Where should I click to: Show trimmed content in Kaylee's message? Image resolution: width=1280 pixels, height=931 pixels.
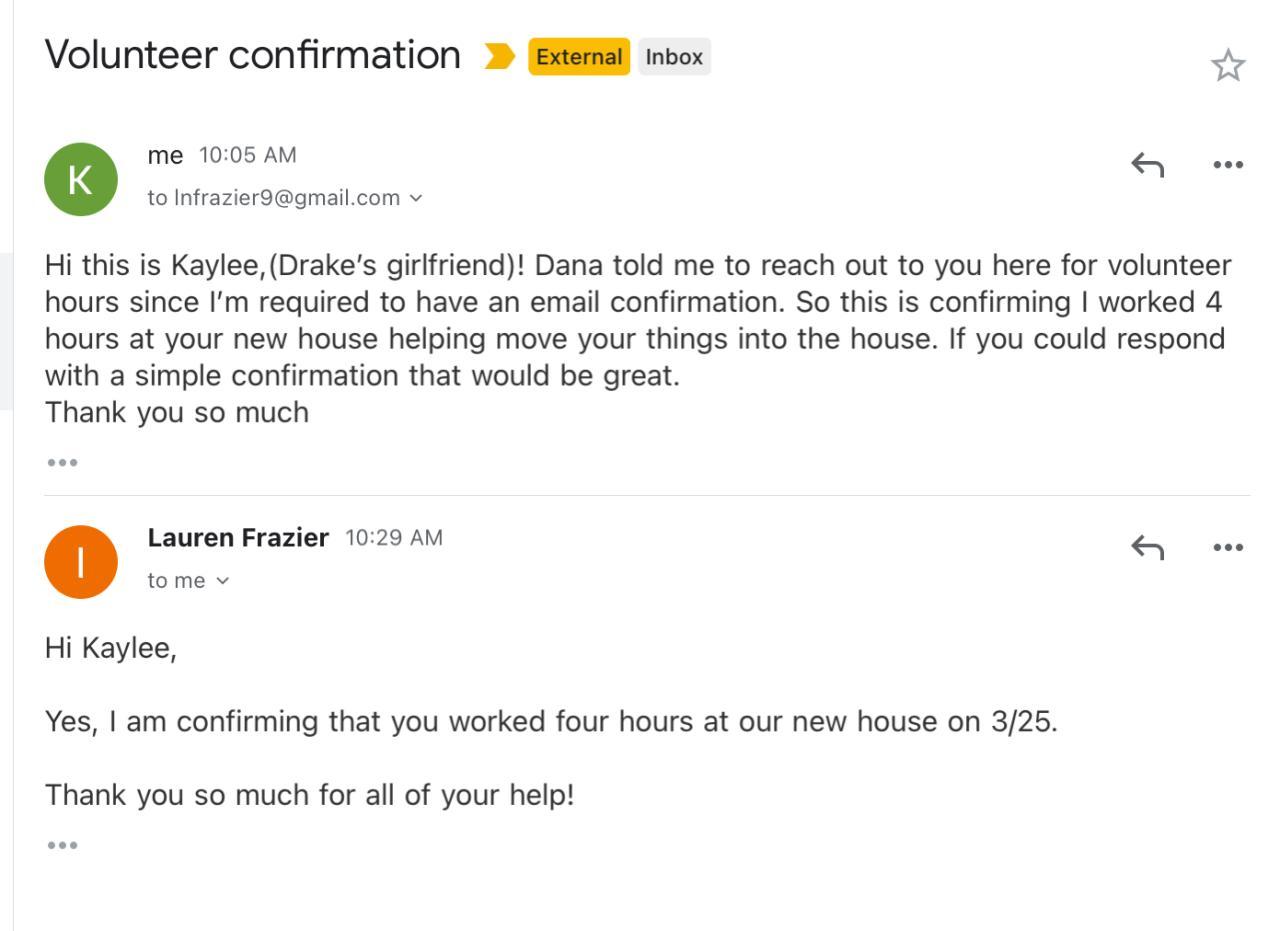tap(62, 463)
